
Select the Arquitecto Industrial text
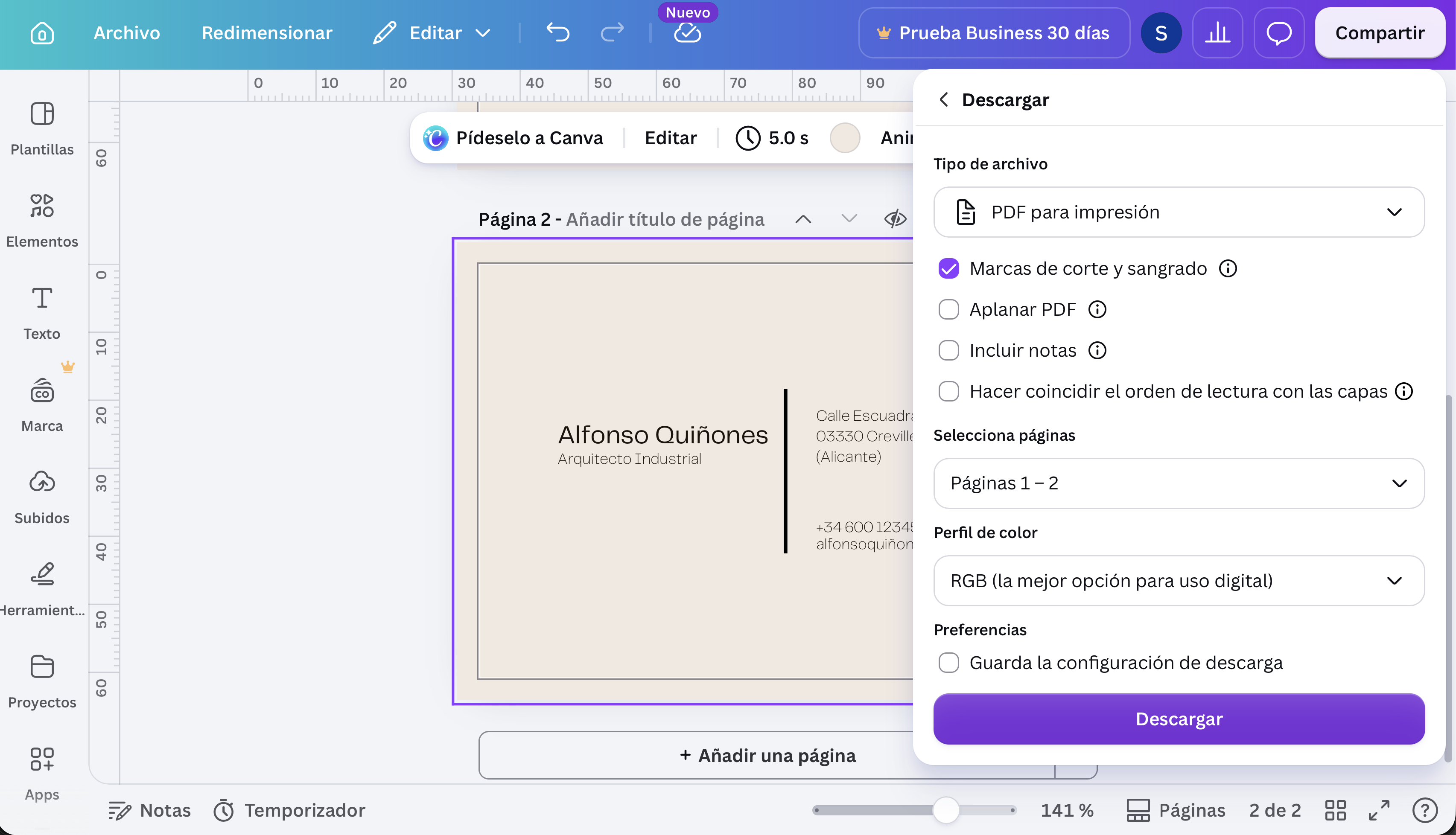[629, 459]
